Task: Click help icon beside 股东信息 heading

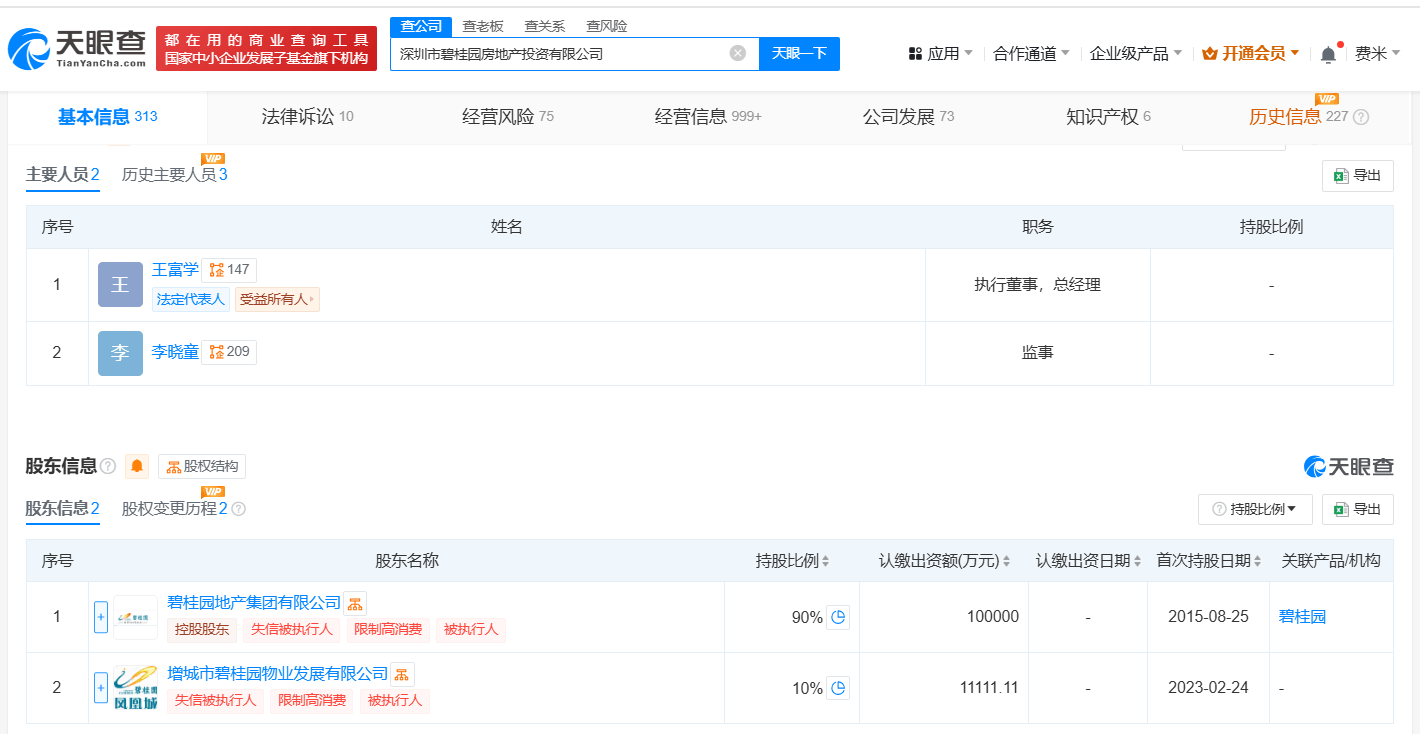Action: [x=108, y=466]
